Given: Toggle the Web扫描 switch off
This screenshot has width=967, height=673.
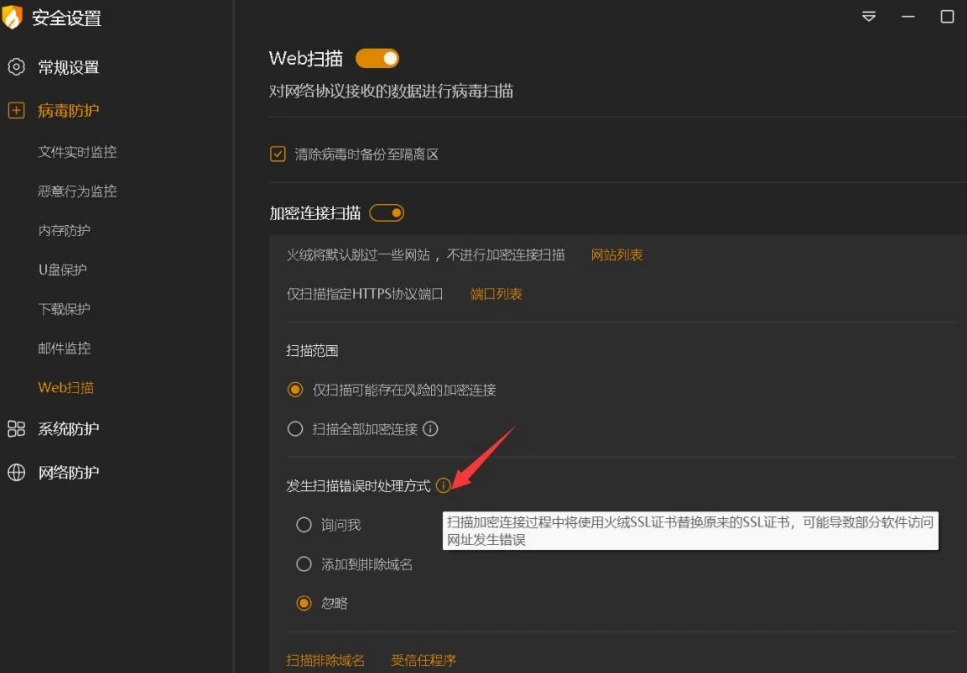Looking at the screenshot, I should tap(377, 59).
